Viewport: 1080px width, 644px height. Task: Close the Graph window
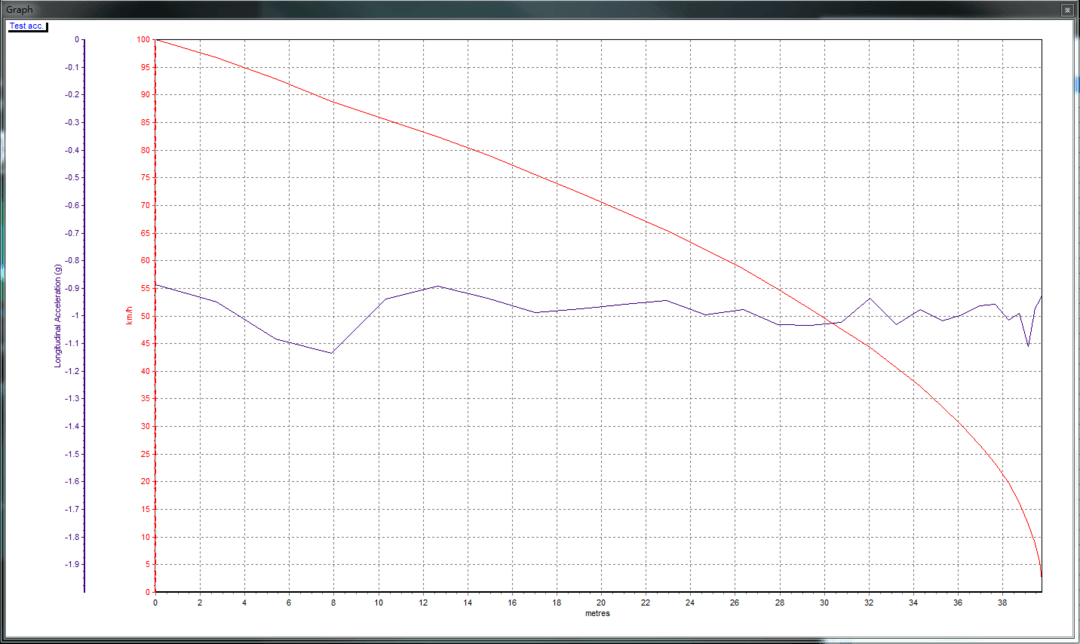[1067, 10]
